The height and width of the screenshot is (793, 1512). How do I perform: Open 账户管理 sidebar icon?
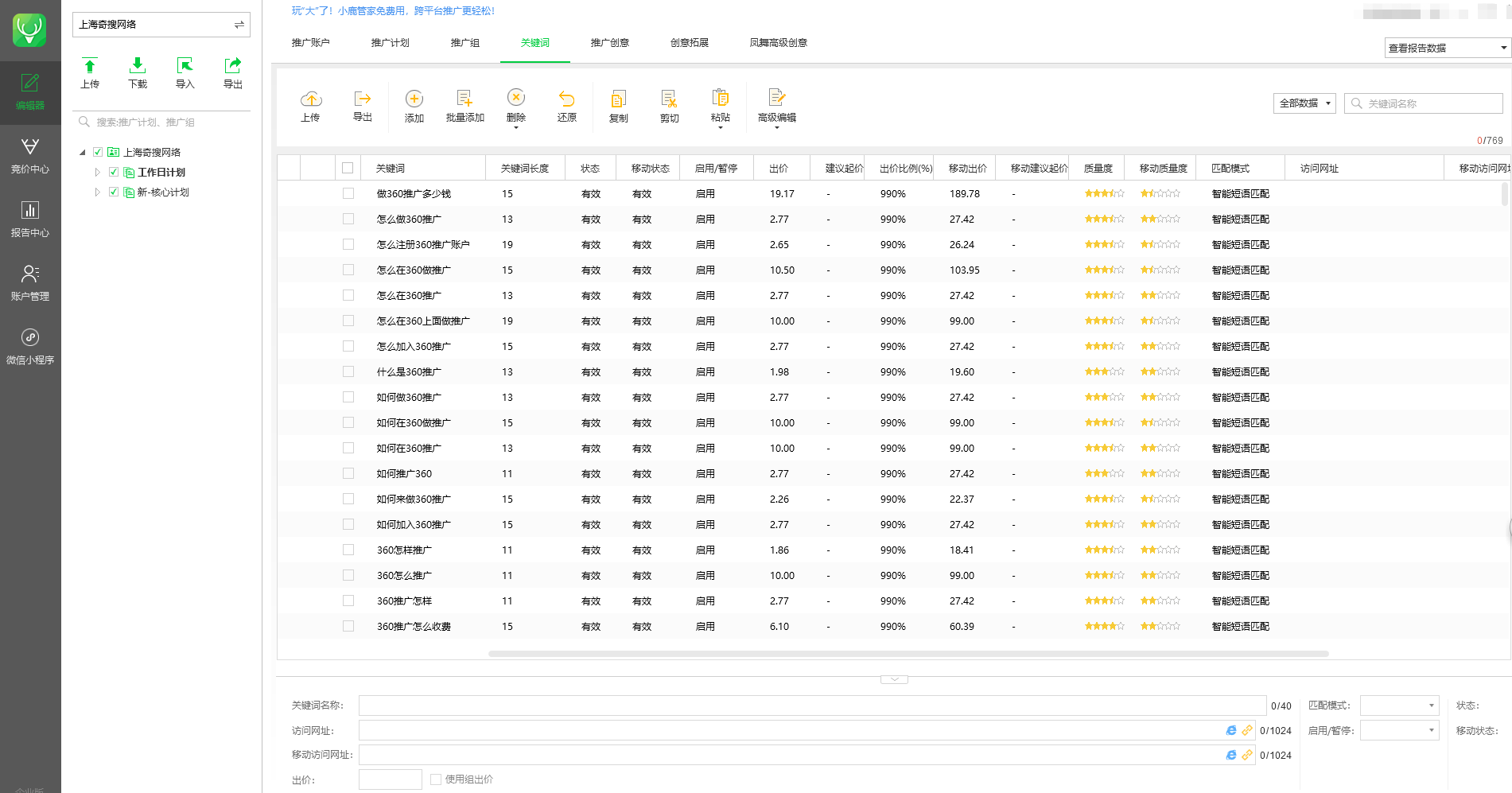30,283
